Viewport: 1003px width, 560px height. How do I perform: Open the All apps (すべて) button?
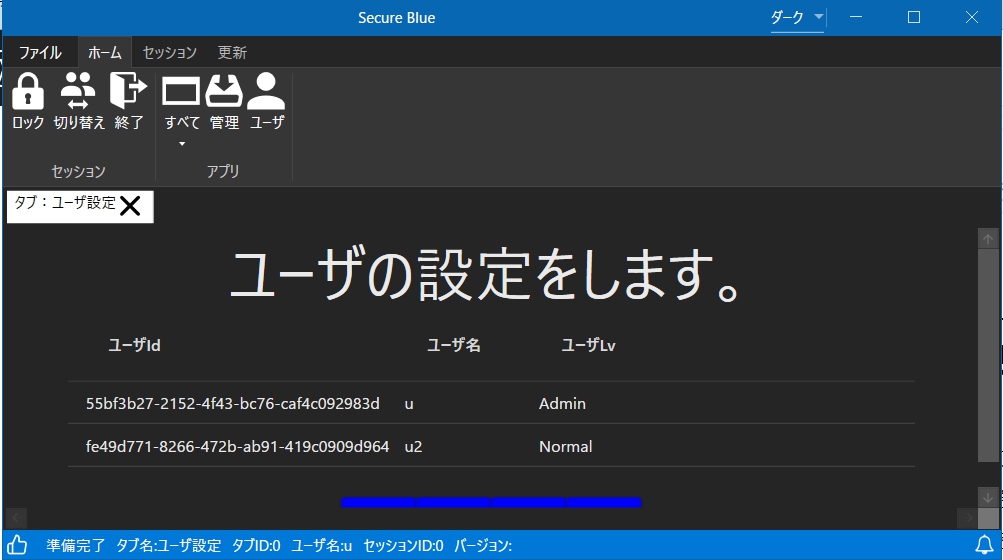[182, 102]
